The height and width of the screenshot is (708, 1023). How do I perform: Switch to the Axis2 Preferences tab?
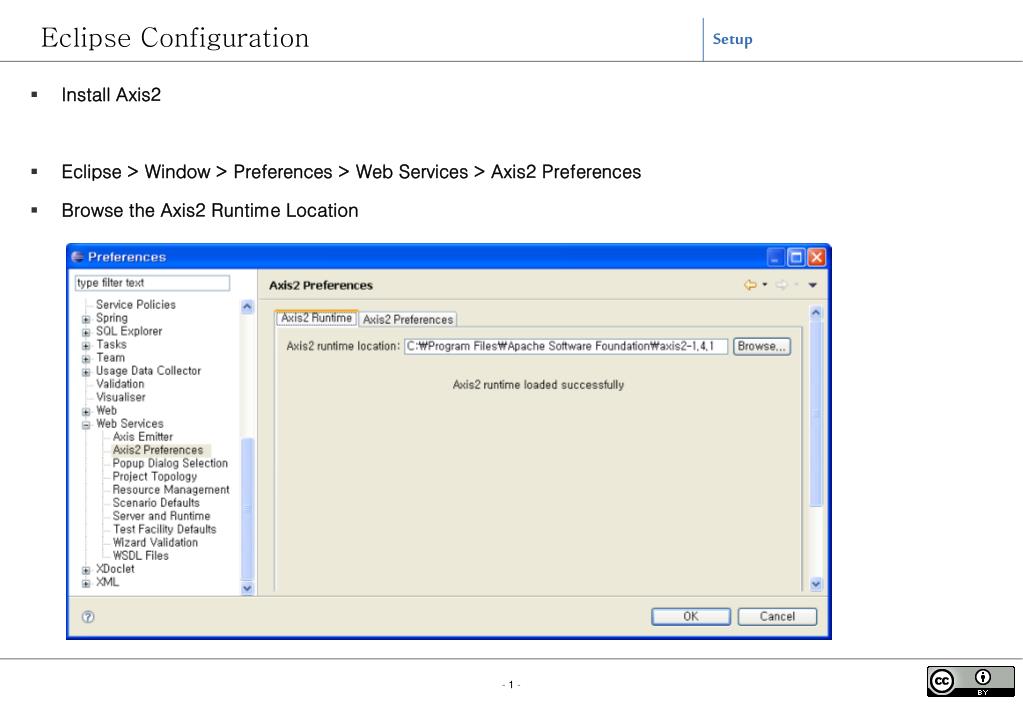(408, 319)
